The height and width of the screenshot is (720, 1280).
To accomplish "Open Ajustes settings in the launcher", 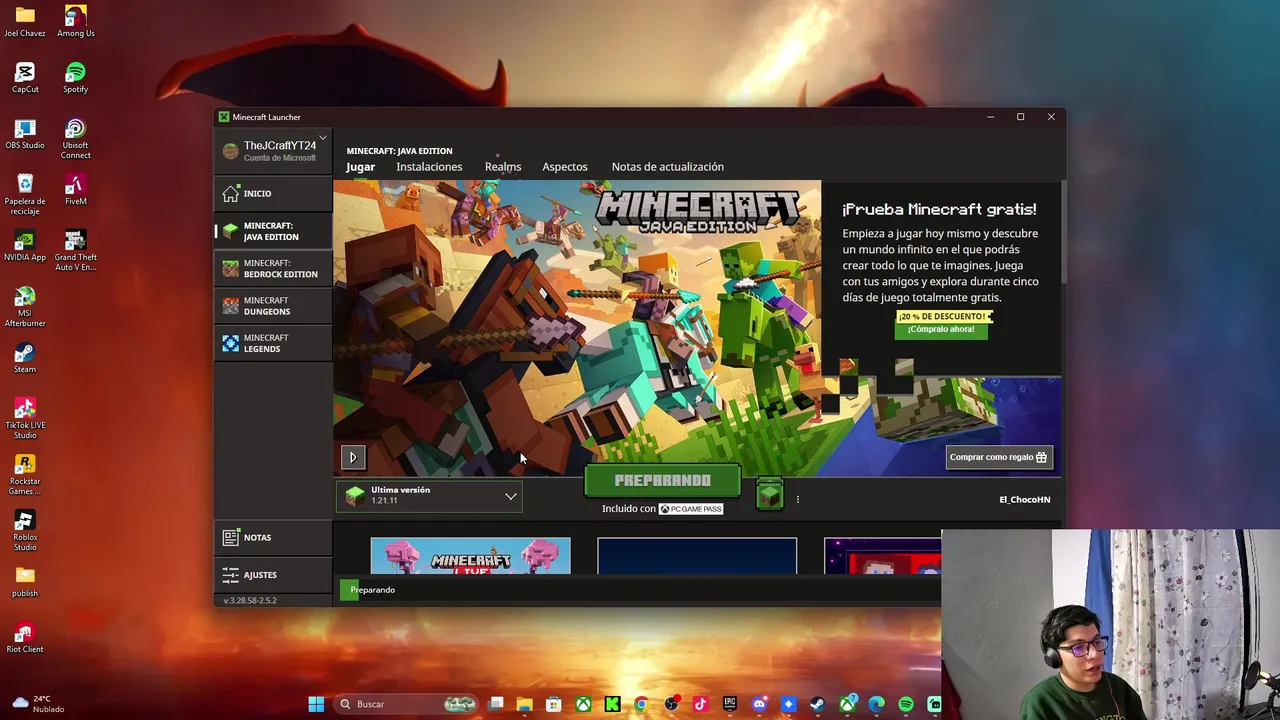I will click(x=272, y=574).
